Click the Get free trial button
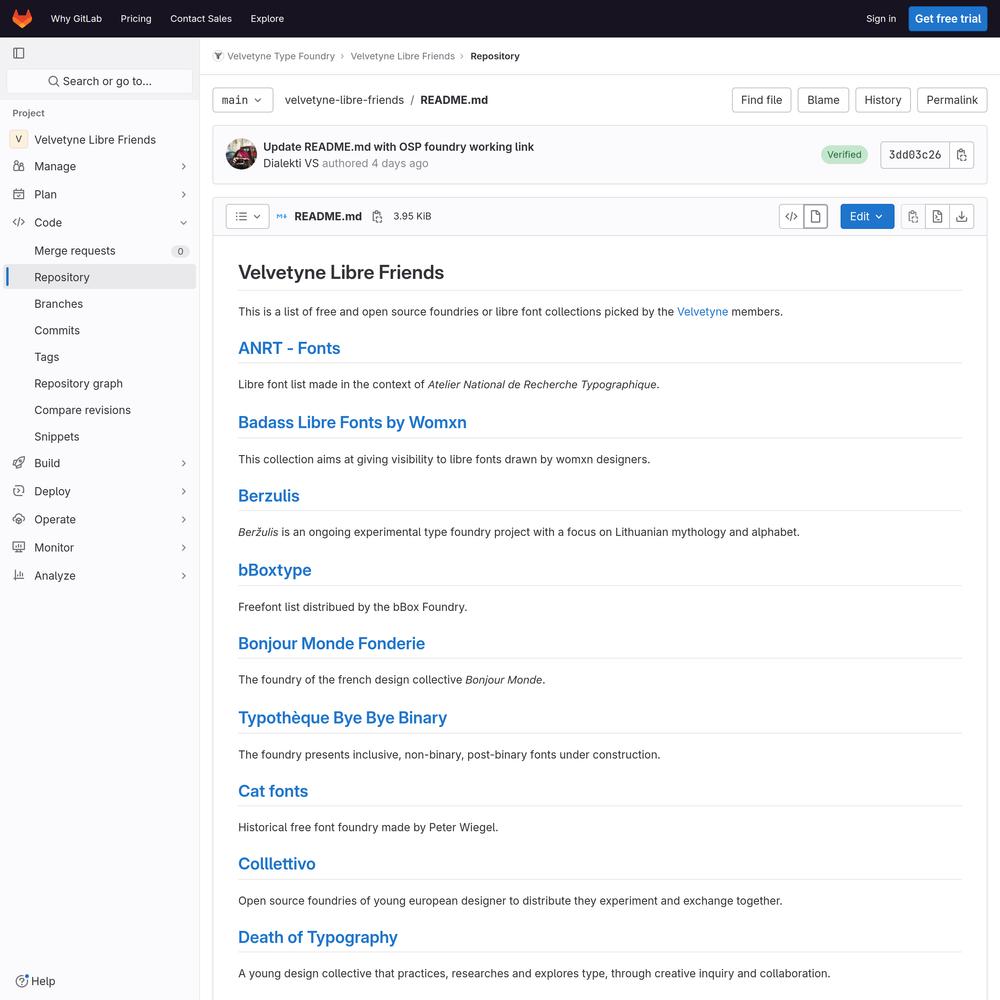This screenshot has height=1000, width=1000. tap(948, 18)
